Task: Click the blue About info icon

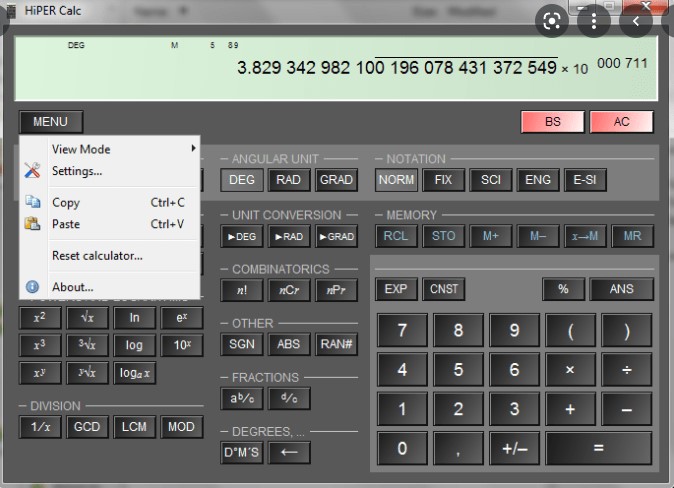Action: [32, 287]
